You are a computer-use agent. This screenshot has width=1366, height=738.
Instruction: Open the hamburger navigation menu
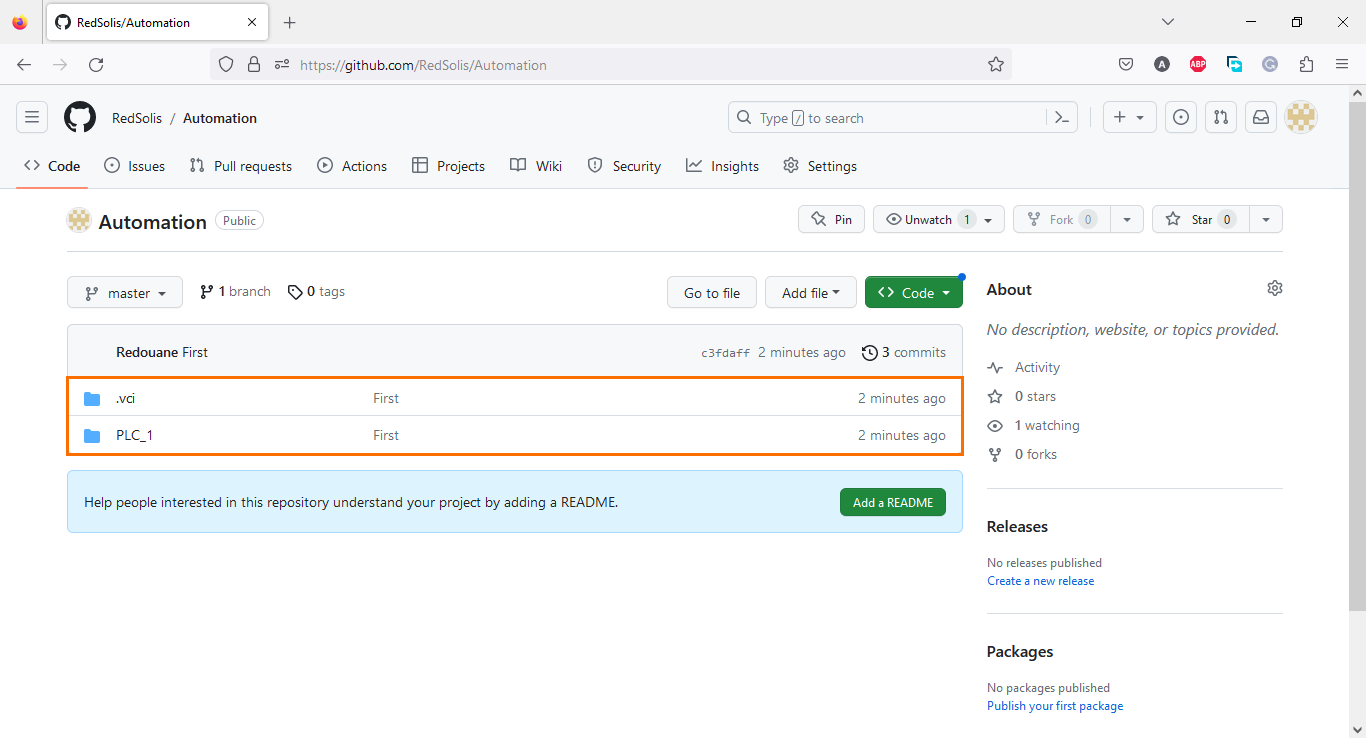(x=32, y=117)
